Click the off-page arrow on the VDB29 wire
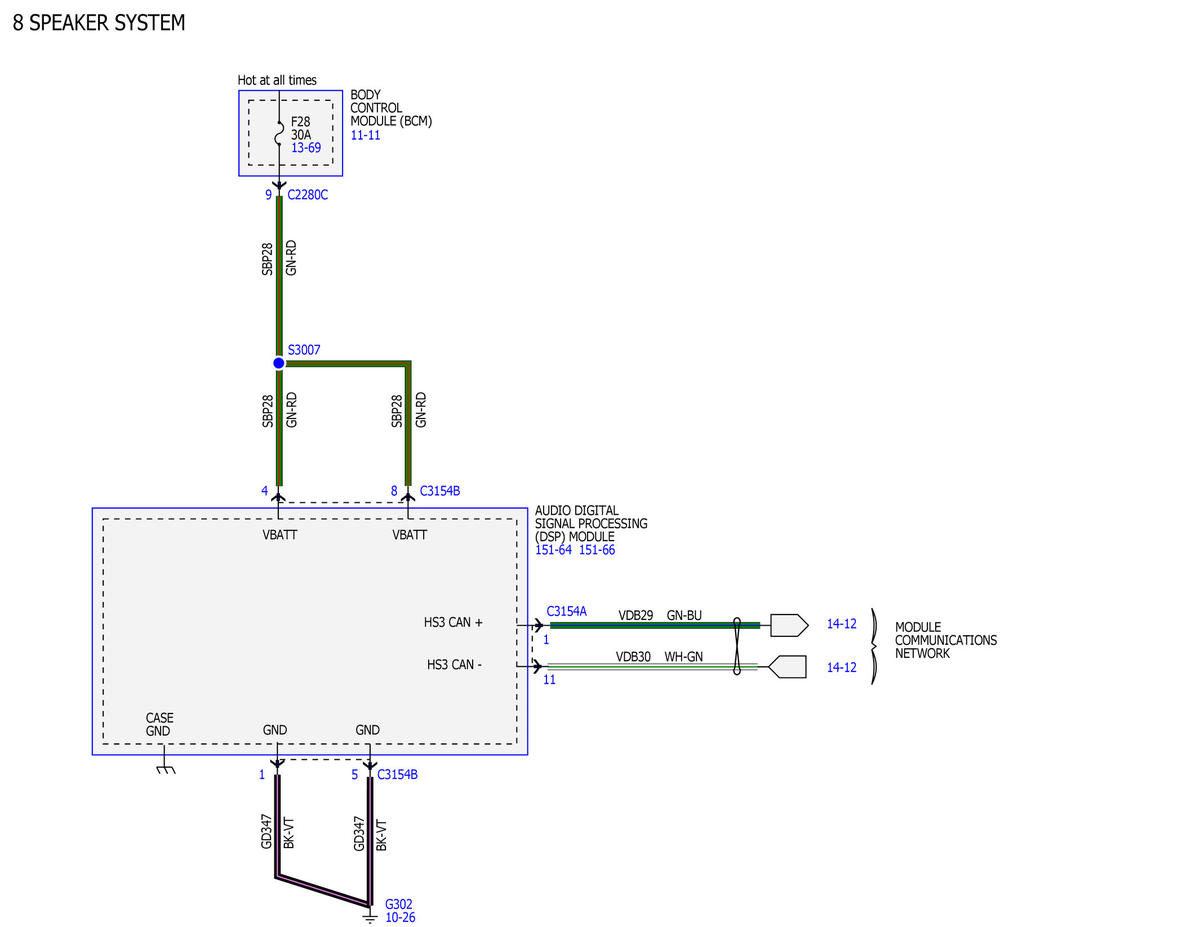Screen dimensions: 1200x927 [x=789, y=625]
